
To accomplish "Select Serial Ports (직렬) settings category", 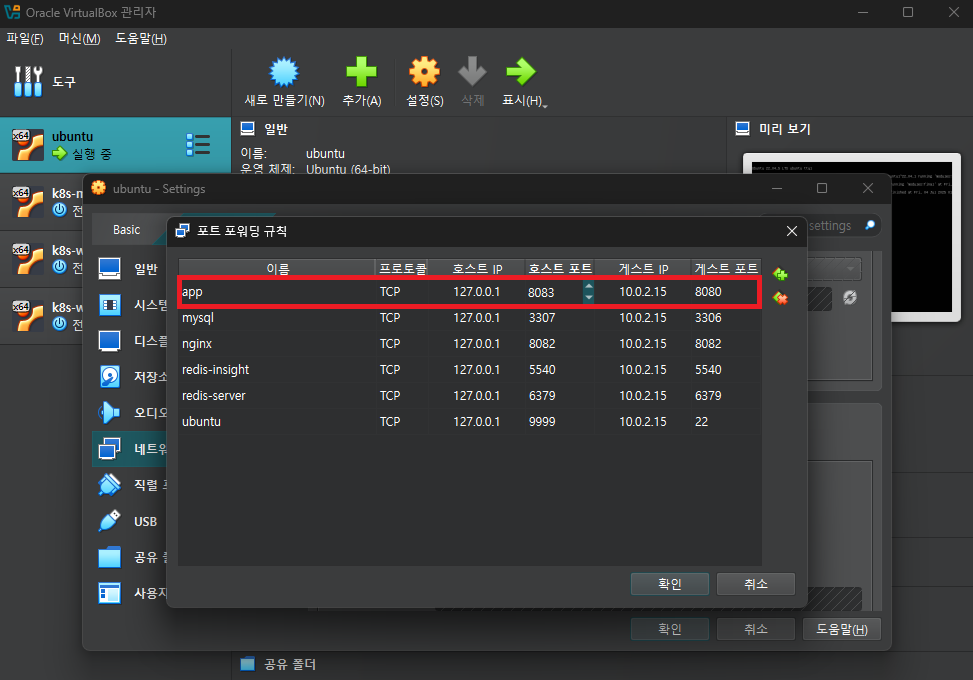I will click(x=130, y=485).
